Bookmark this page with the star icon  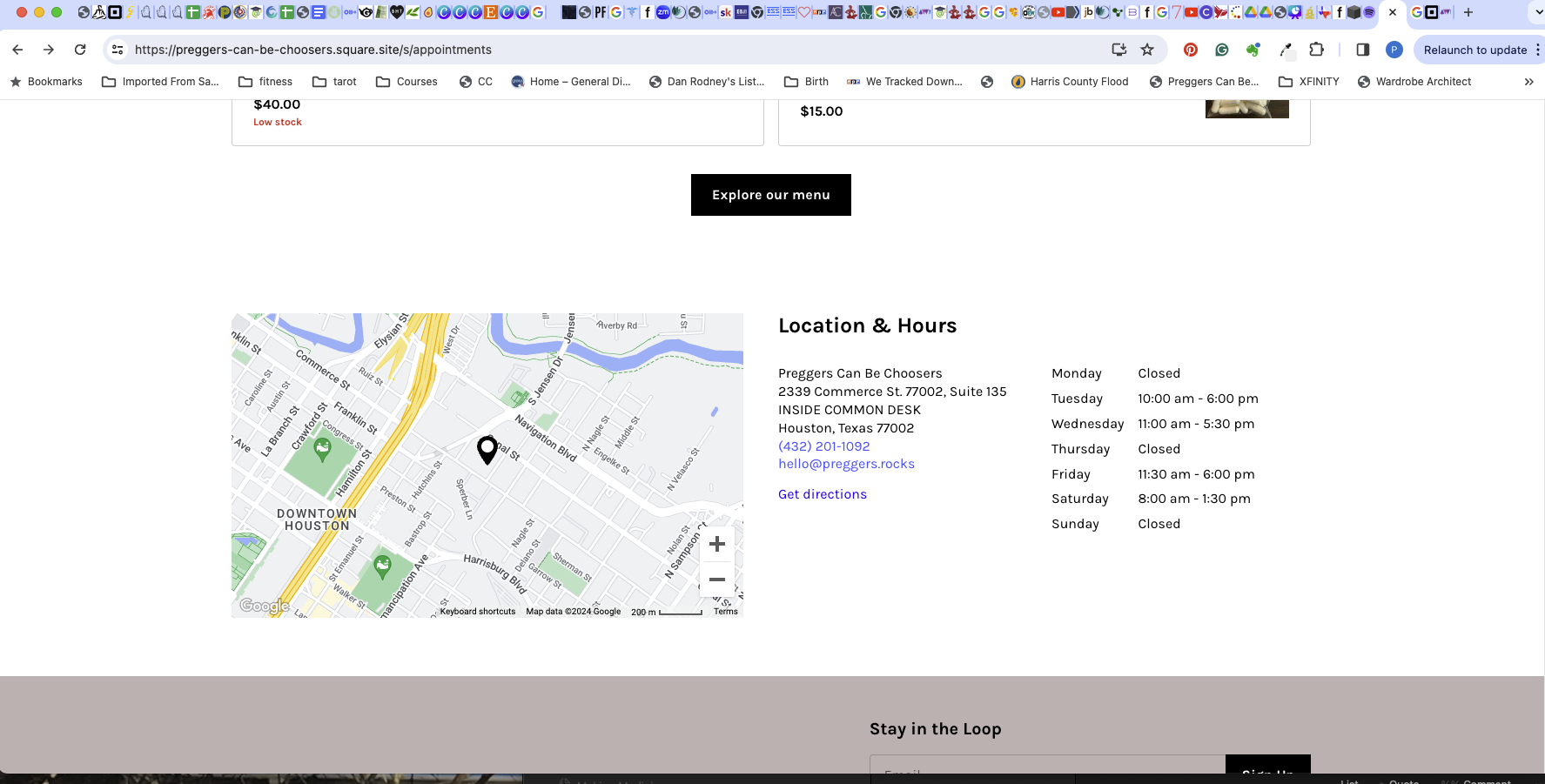(1147, 50)
